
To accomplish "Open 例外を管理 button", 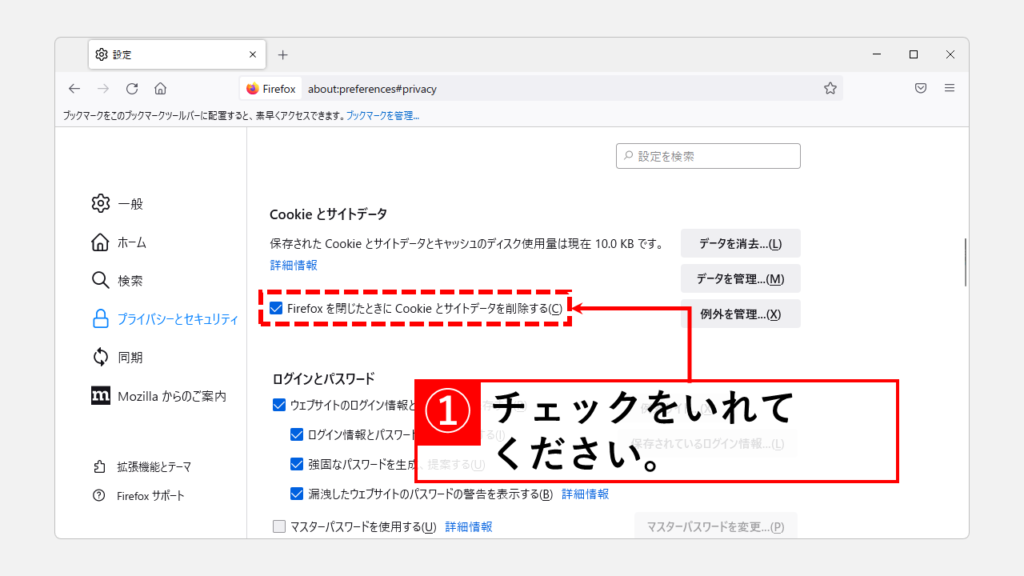I will (x=740, y=314).
